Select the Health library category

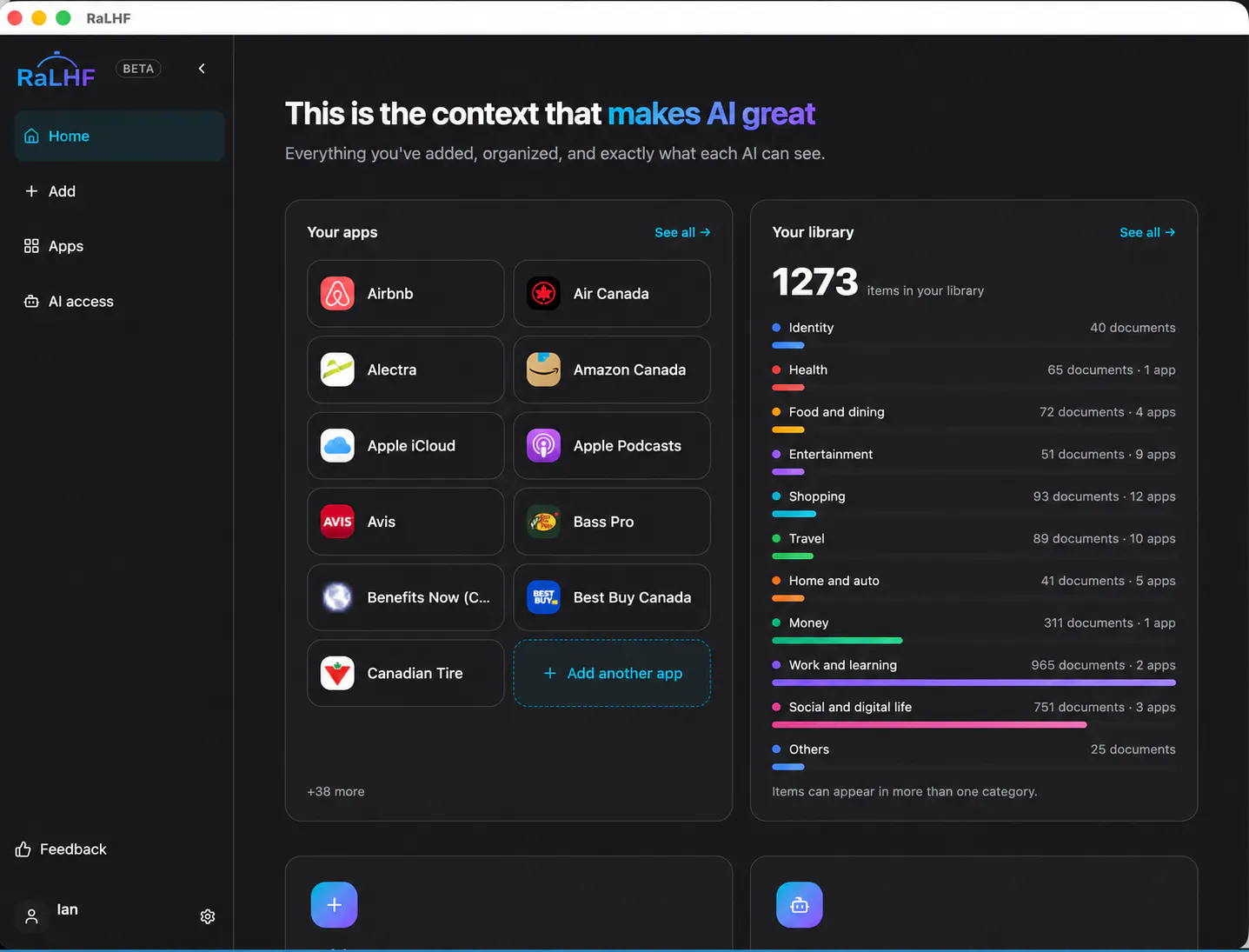[x=973, y=376]
